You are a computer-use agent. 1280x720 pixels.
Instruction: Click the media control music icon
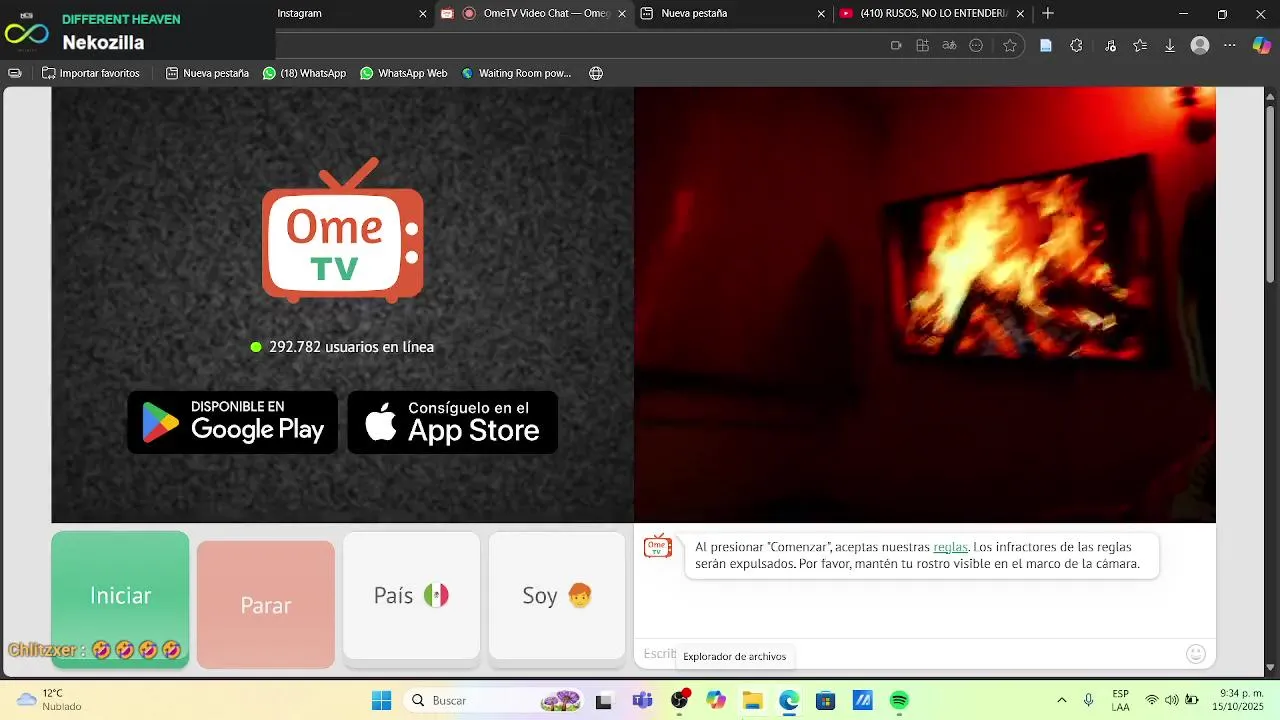click(x=1111, y=45)
